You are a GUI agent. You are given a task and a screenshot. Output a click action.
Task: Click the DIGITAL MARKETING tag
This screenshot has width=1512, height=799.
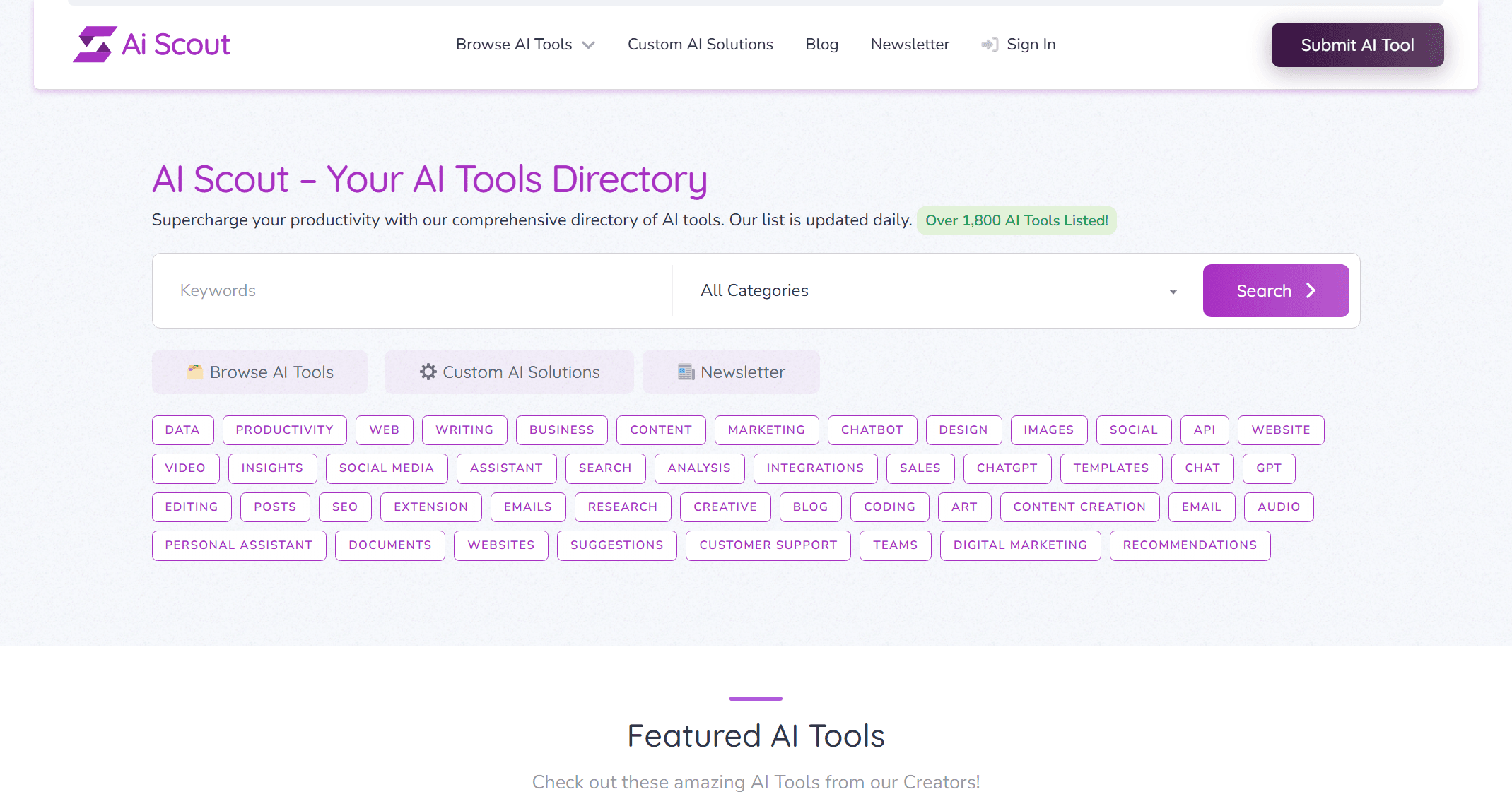(1019, 545)
